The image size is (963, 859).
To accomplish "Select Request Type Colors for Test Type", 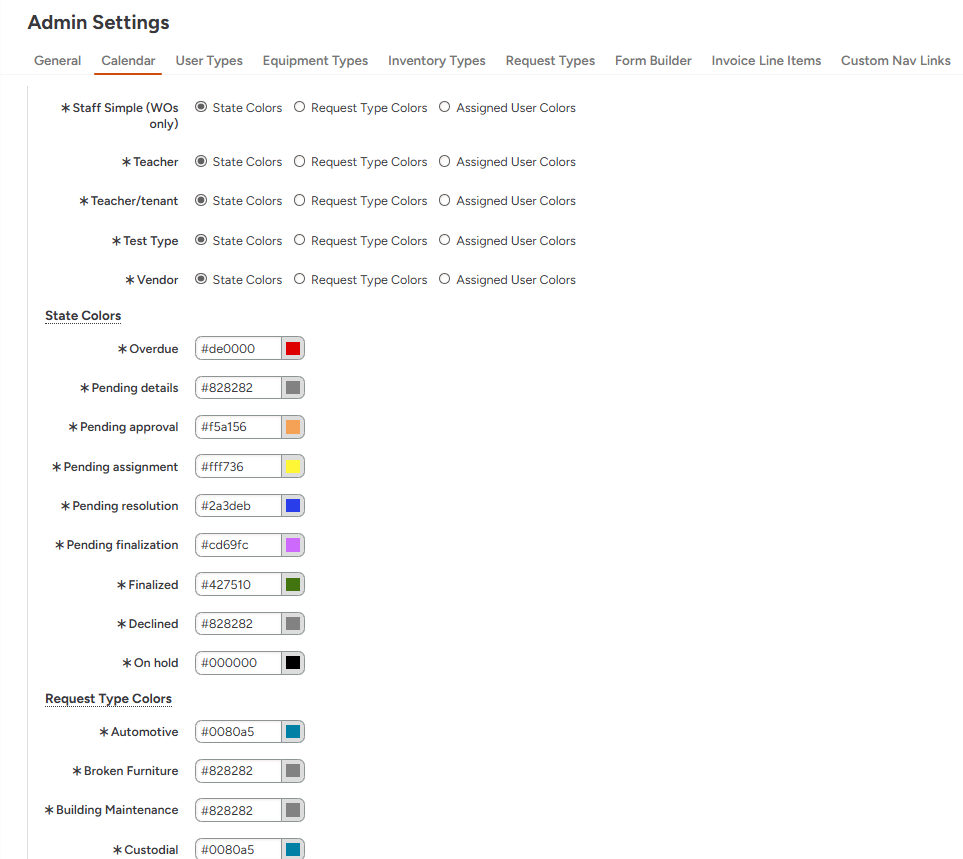I will click(x=300, y=241).
